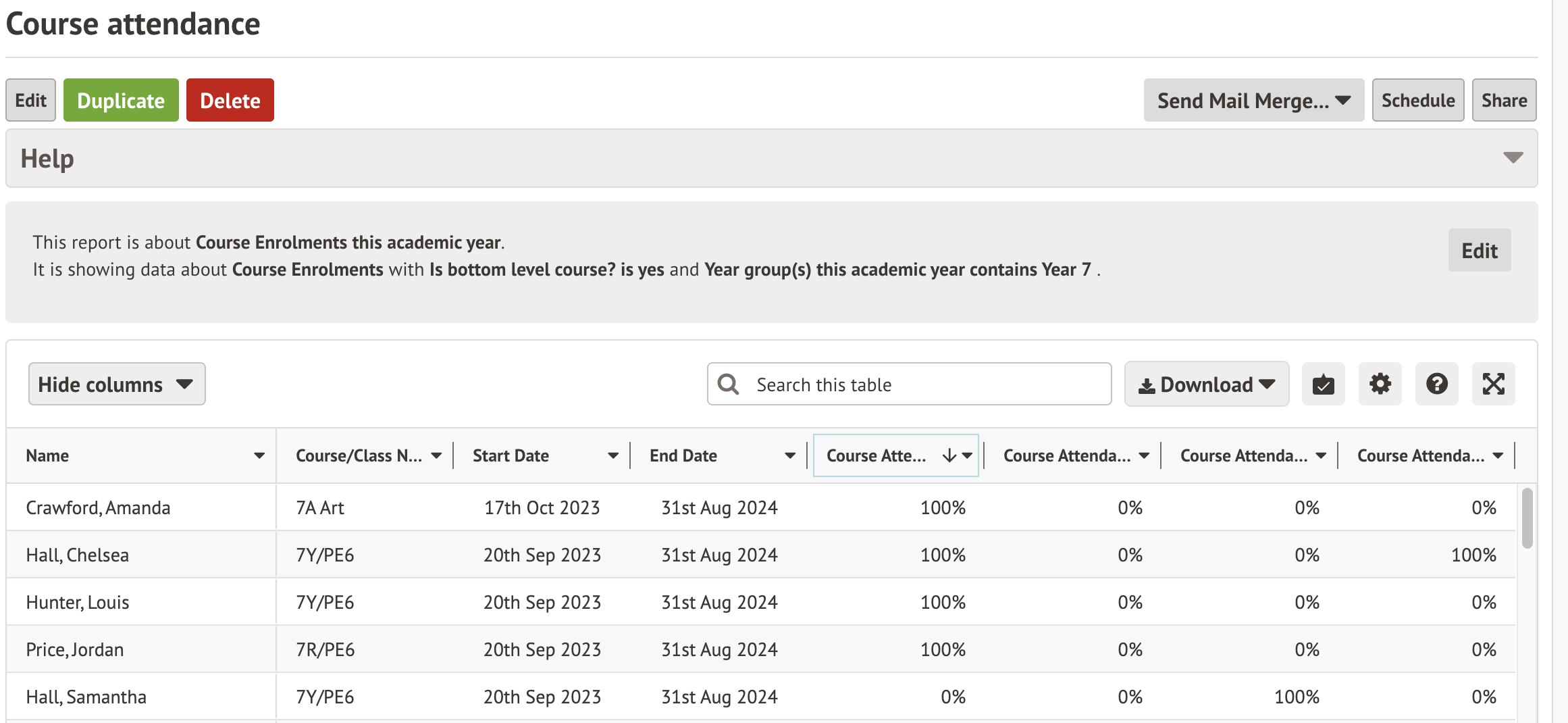
Task: Click the magnifier icon in search box
Action: (728, 384)
